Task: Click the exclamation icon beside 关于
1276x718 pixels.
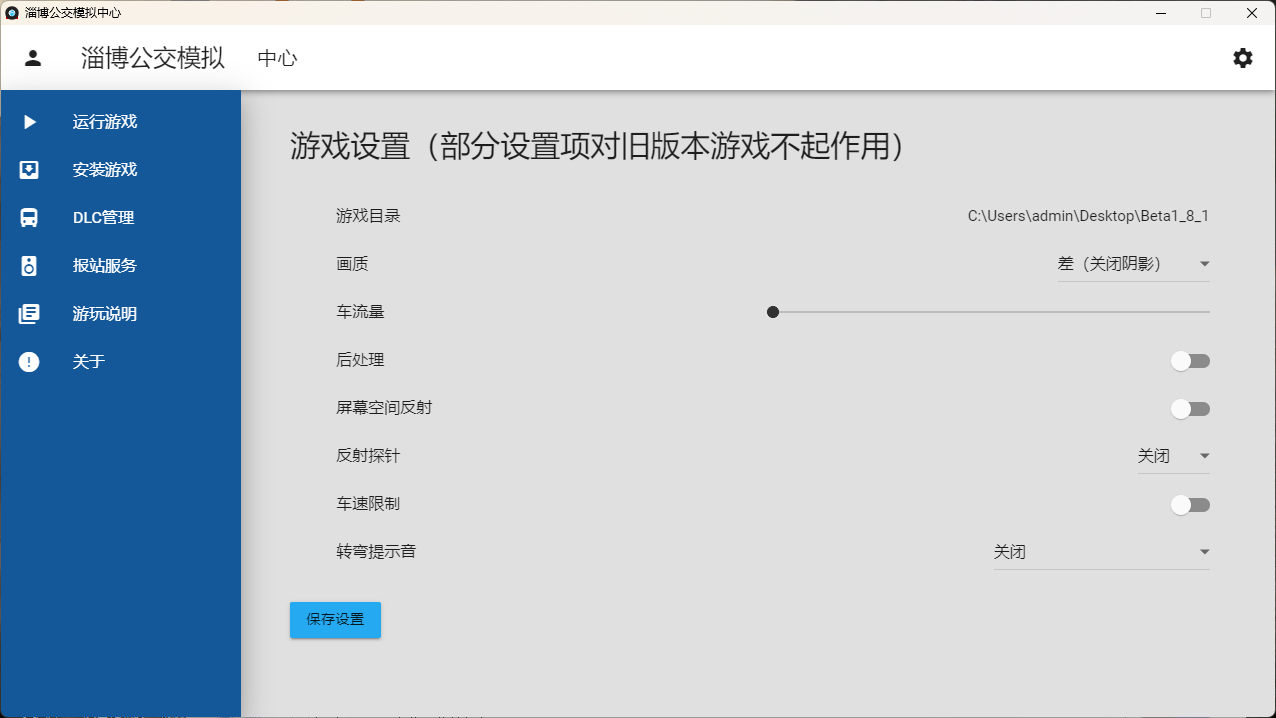Action: point(30,362)
